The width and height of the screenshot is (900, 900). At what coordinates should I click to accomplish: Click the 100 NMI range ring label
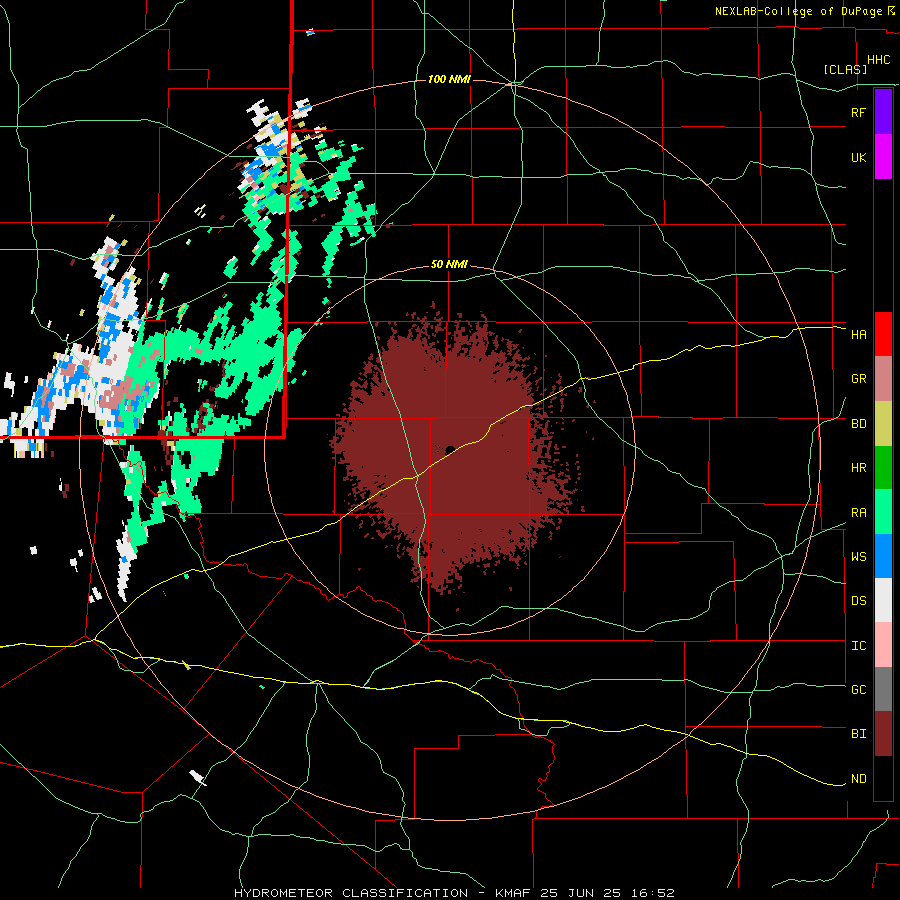449,79
